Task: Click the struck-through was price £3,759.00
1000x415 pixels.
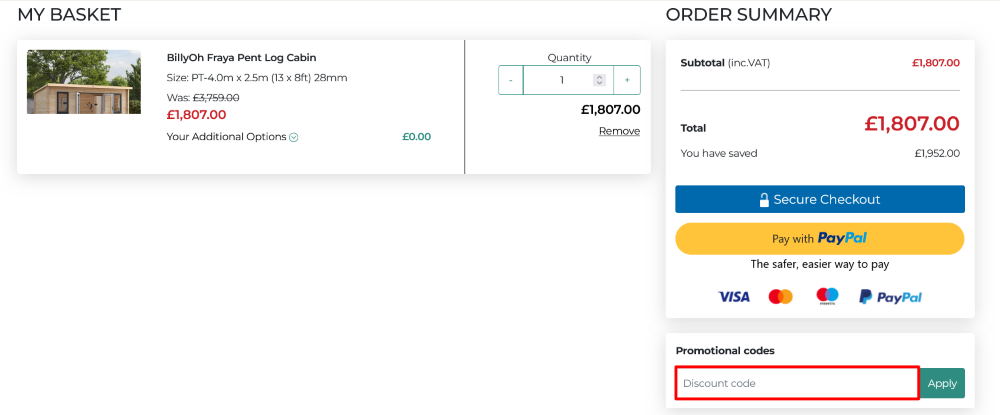Action: [x=216, y=98]
